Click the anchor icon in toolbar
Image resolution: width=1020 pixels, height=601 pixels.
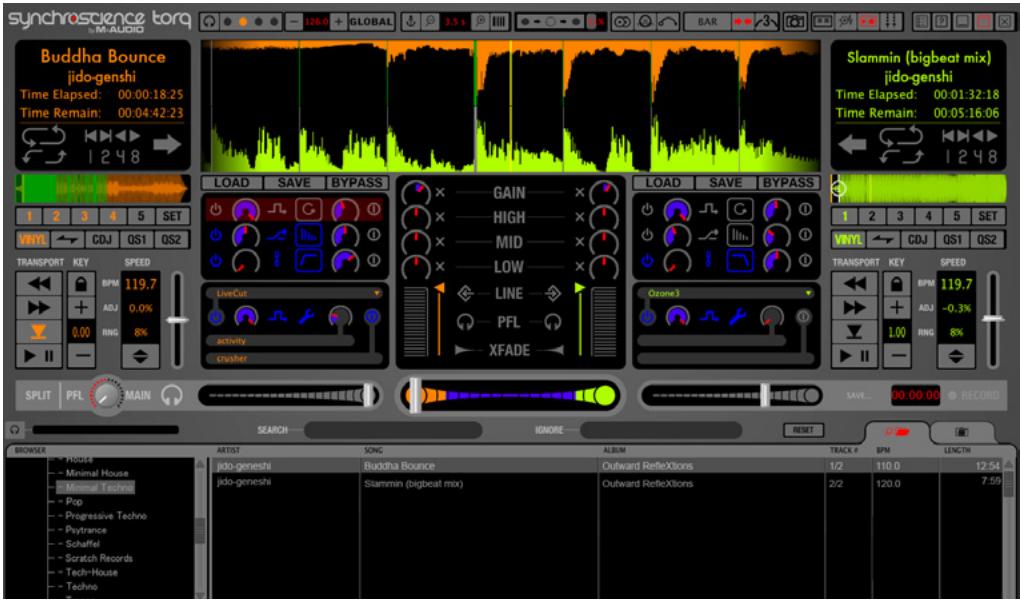coord(410,21)
